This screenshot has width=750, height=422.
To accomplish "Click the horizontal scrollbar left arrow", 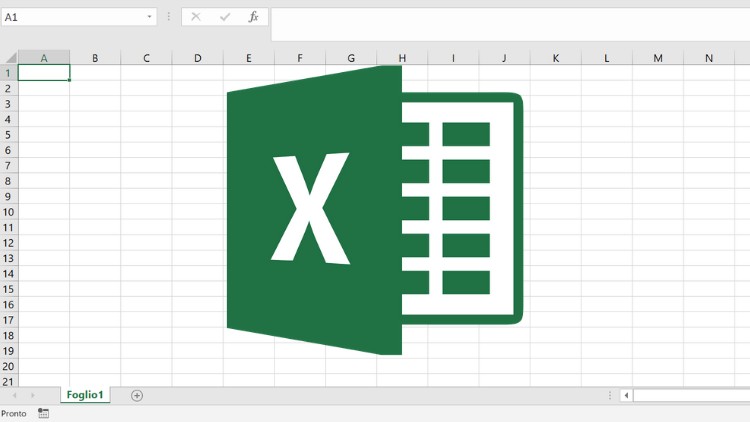I will coord(626,395).
